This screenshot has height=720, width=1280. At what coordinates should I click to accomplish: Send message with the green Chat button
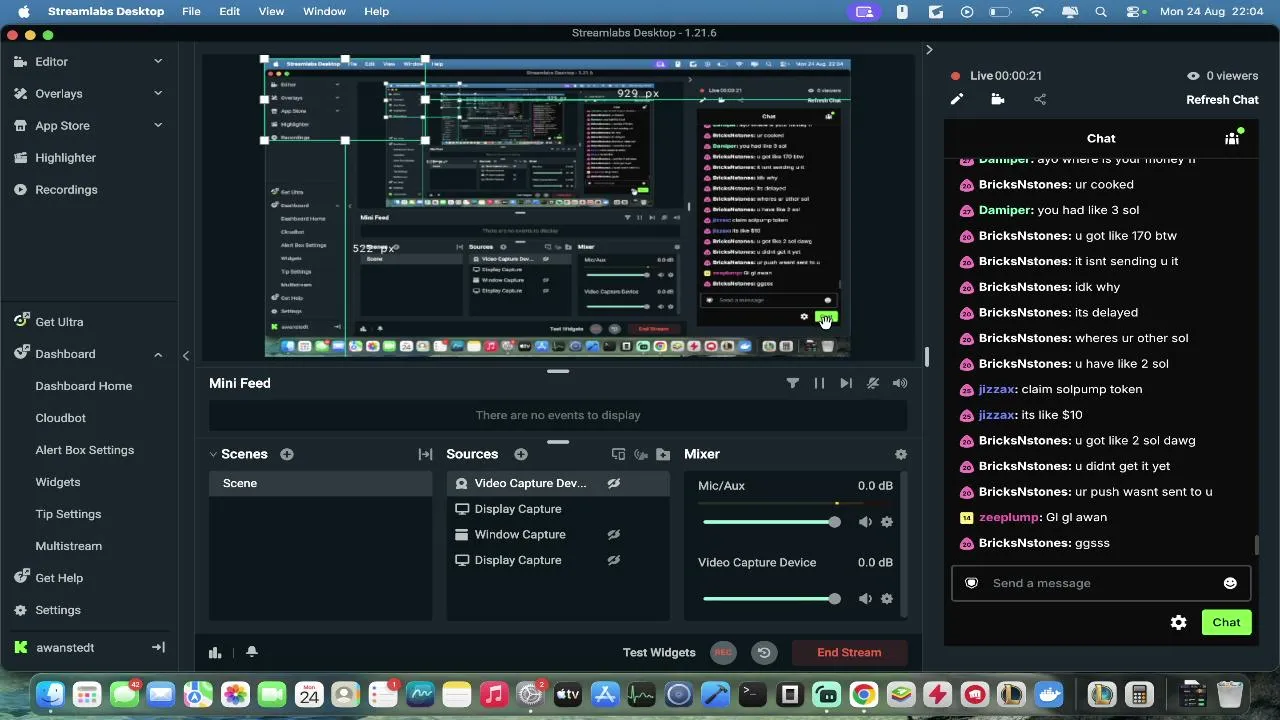[x=1226, y=622]
